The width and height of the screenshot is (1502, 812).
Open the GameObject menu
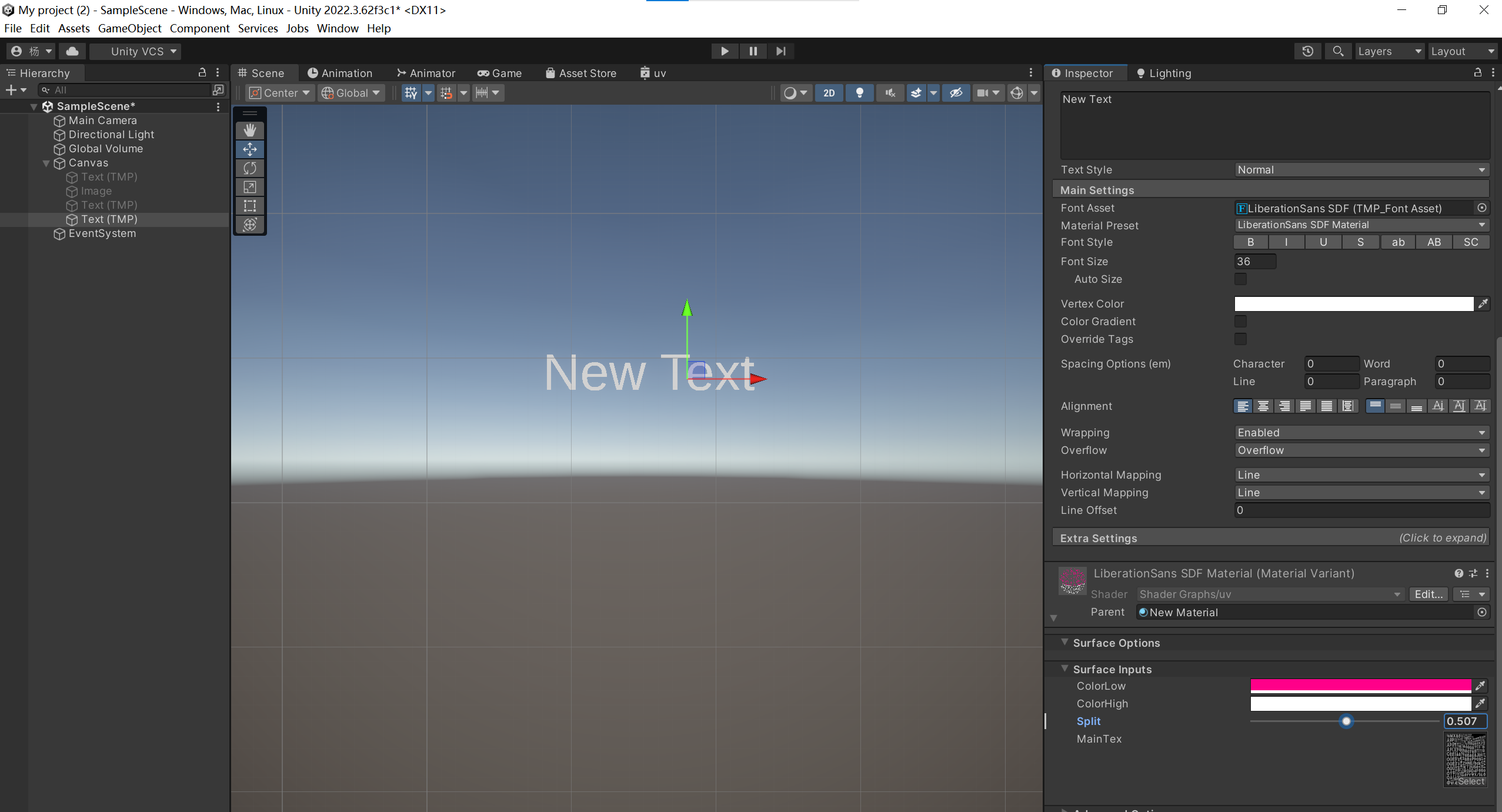coord(129,28)
